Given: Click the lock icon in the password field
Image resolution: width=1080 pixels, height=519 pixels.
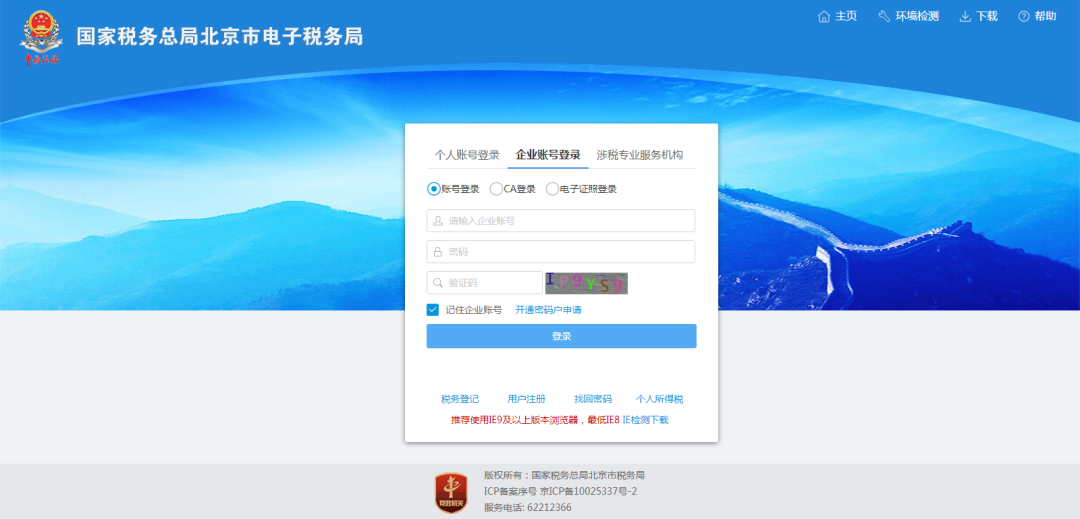Looking at the screenshot, I should point(438,252).
